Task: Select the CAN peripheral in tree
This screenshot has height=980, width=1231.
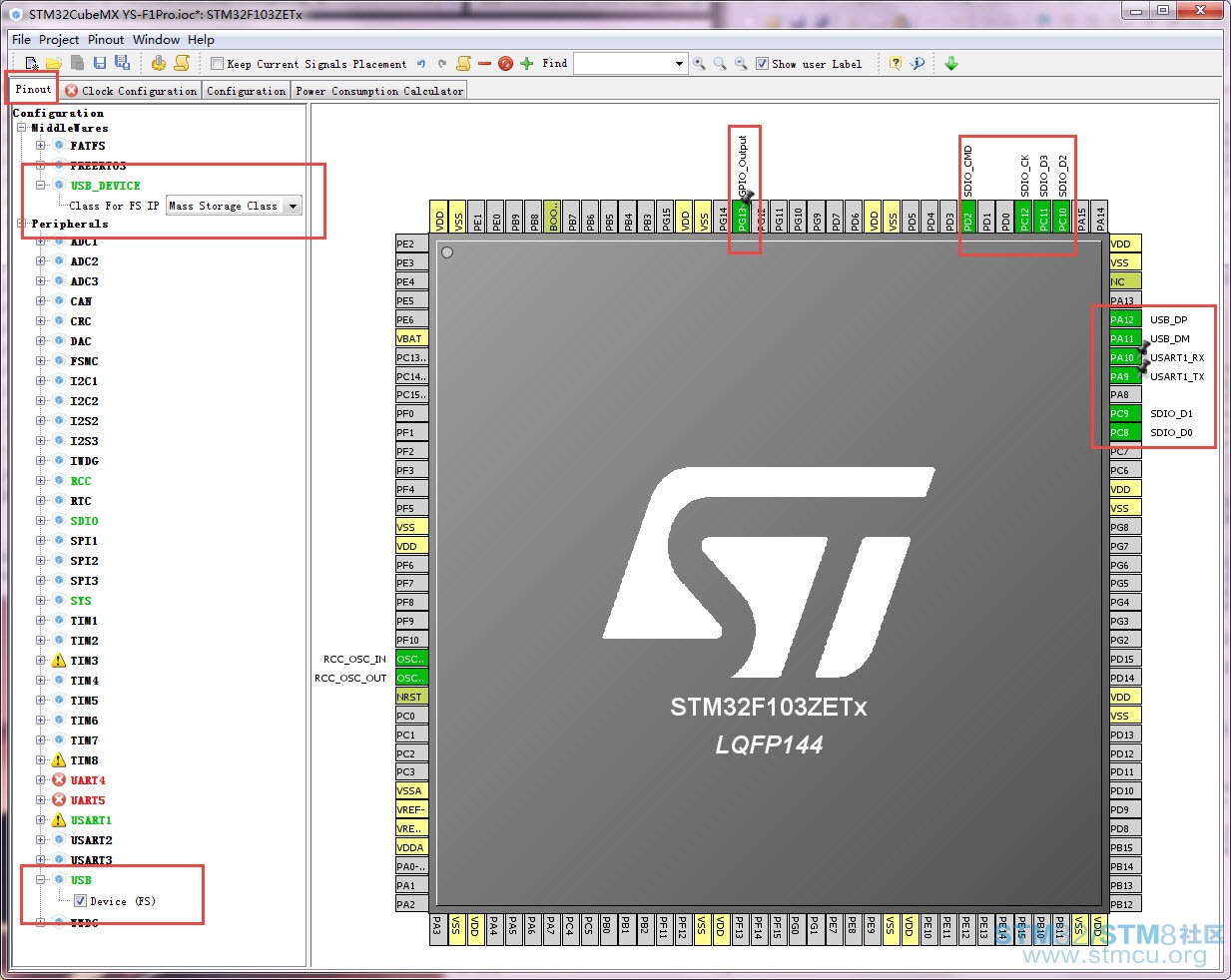Action: tap(81, 301)
